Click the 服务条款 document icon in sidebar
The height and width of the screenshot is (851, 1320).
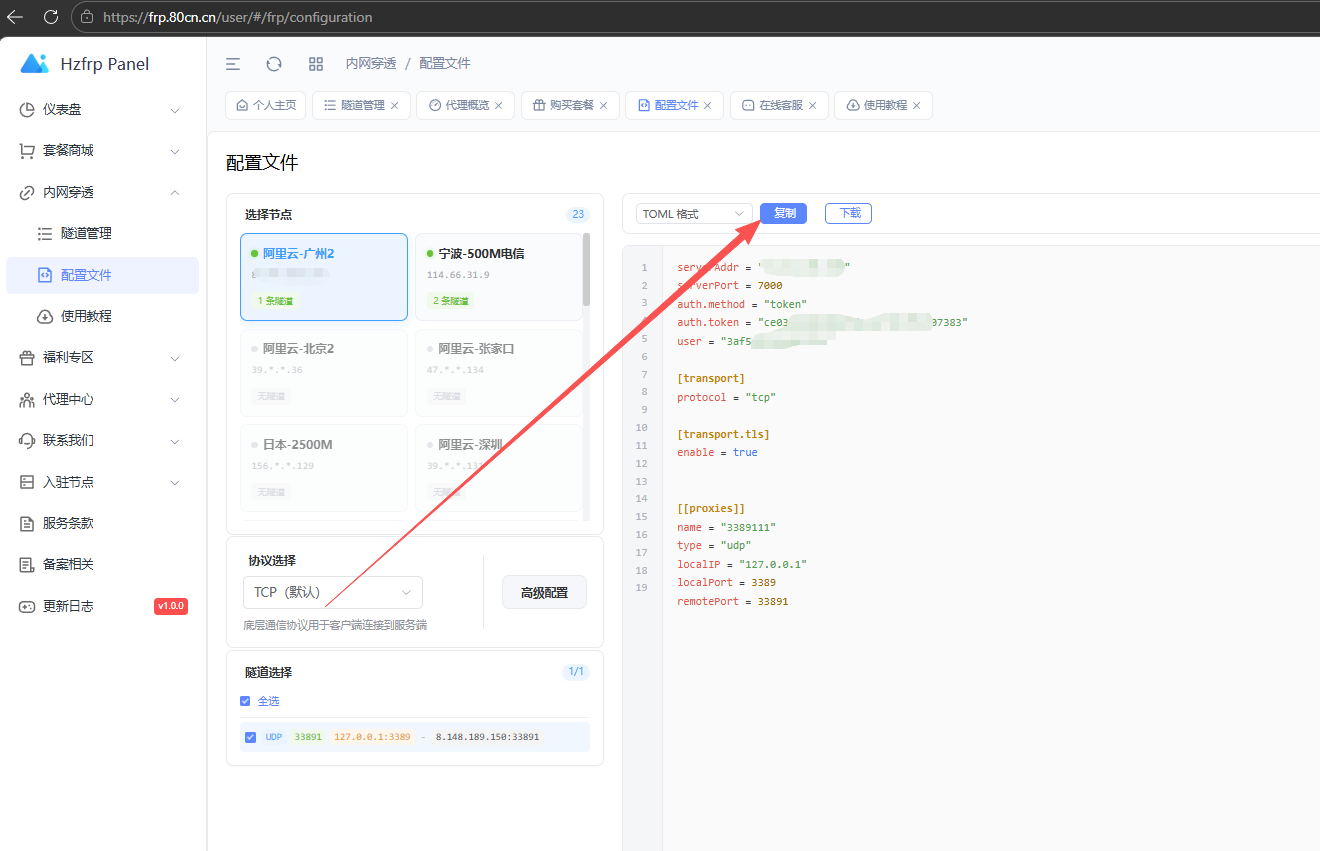(x=27, y=524)
